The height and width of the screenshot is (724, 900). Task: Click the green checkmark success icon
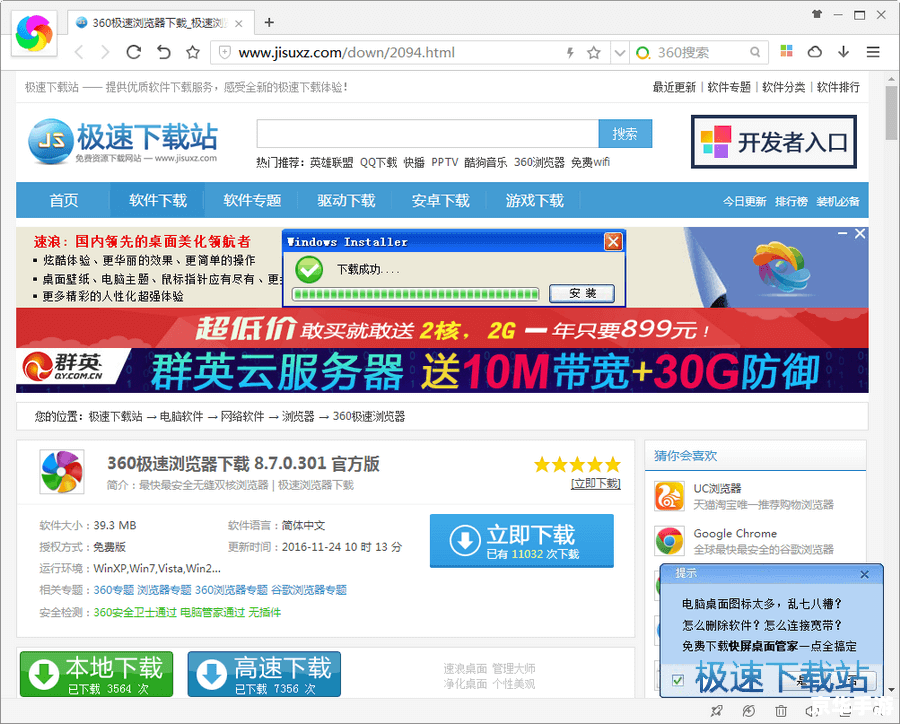click(x=309, y=269)
